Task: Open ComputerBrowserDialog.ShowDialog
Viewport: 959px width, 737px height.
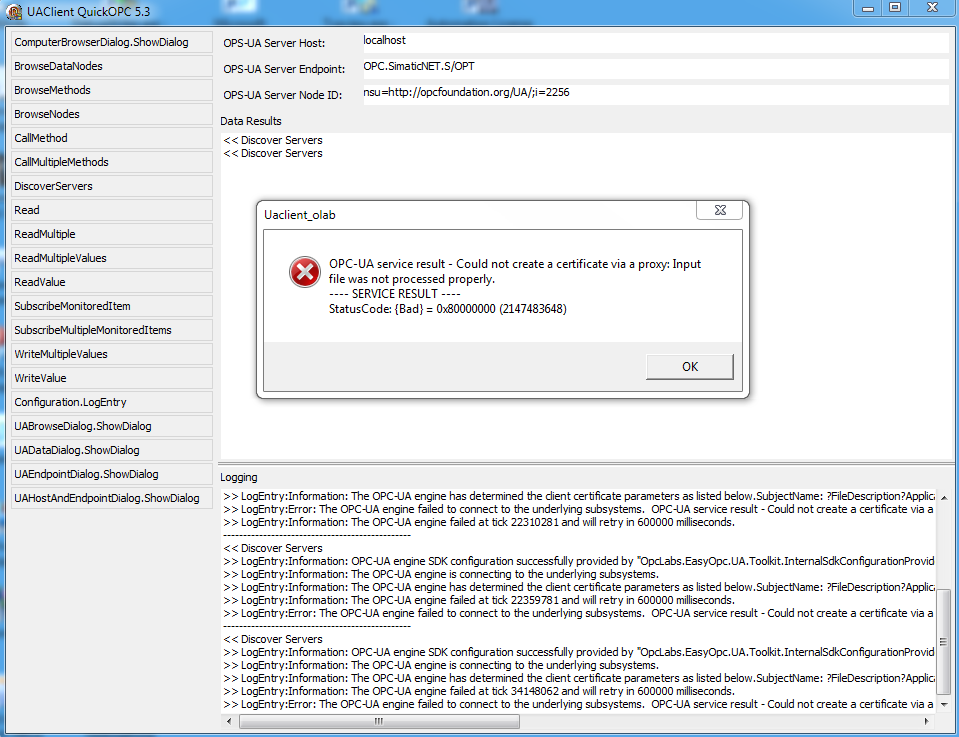Action: 112,42
